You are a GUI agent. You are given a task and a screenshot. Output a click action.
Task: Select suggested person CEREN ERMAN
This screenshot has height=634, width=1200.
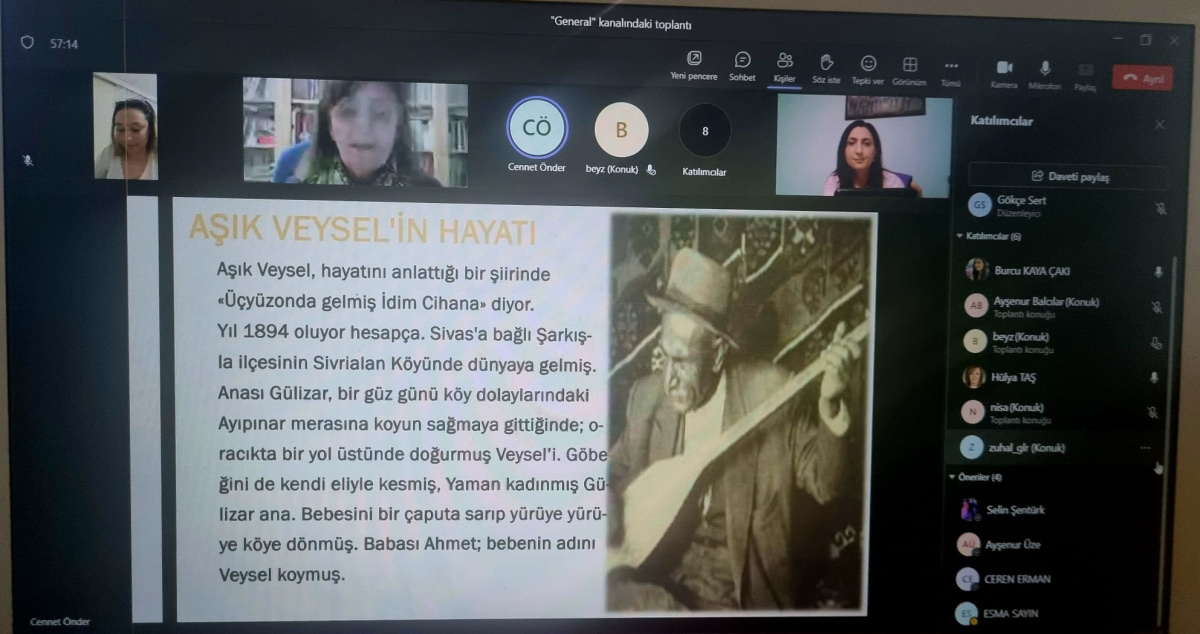pos(1056,579)
